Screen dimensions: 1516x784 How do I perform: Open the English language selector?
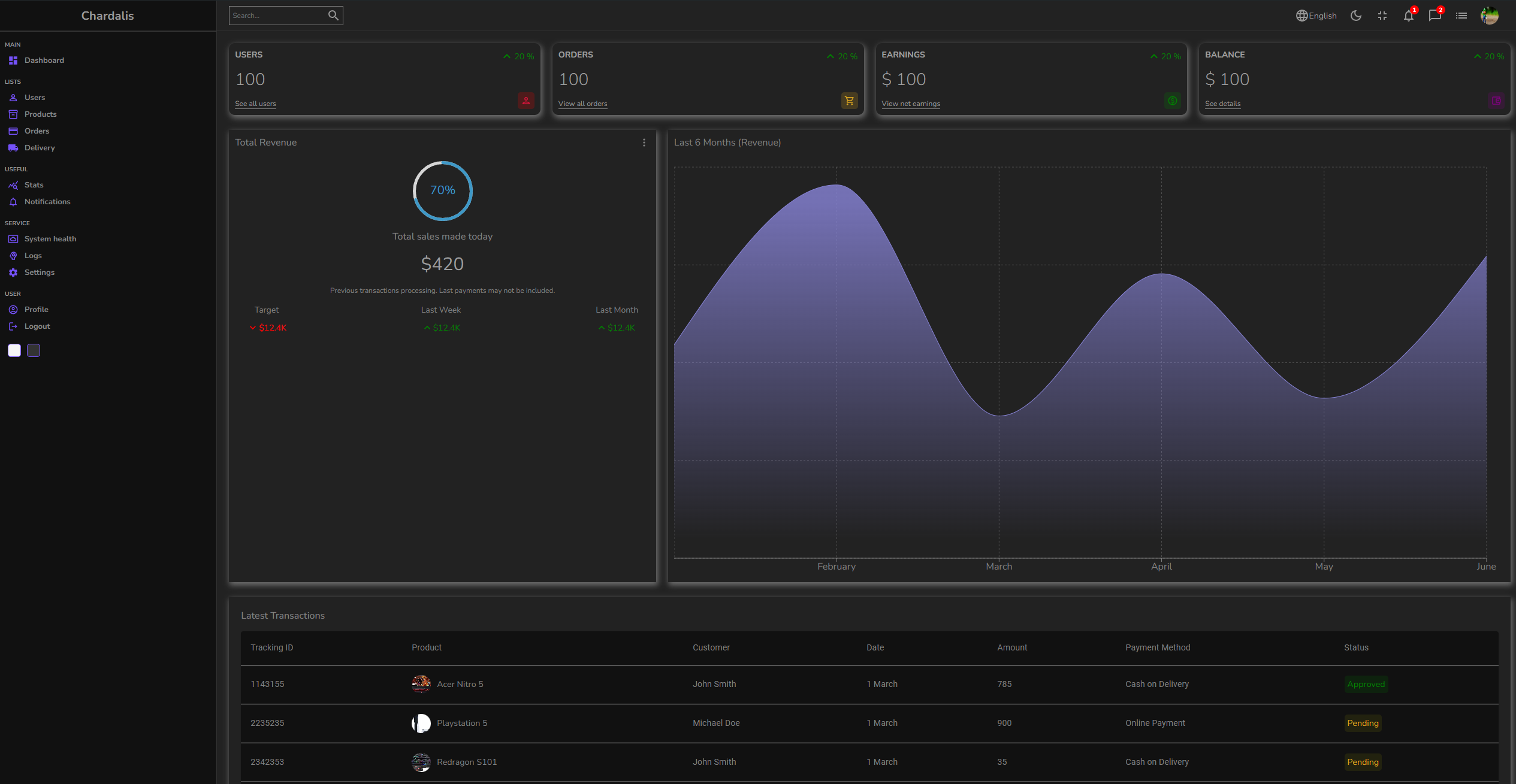point(1316,16)
